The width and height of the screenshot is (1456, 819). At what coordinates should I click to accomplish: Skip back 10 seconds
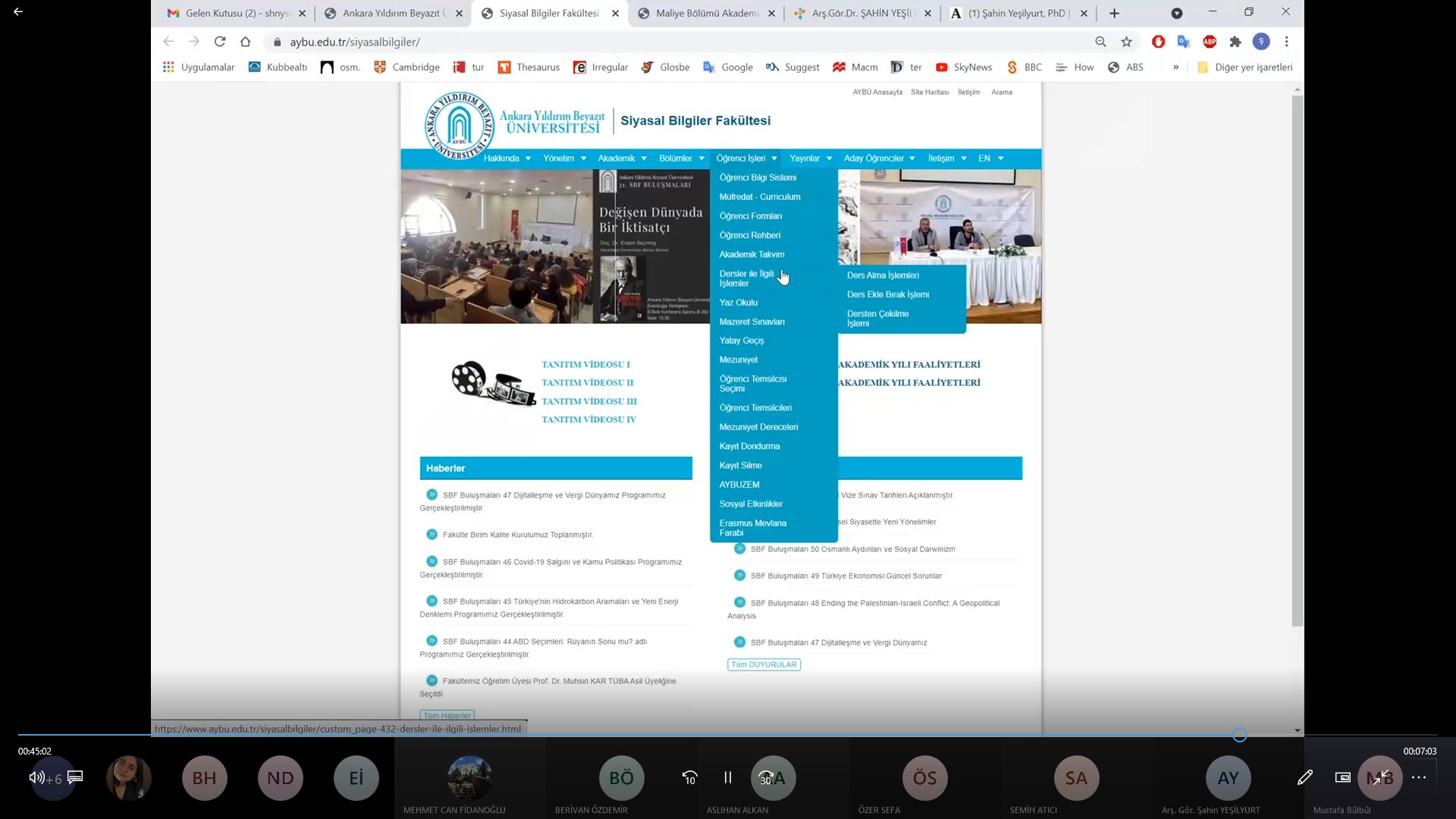(689, 777)
